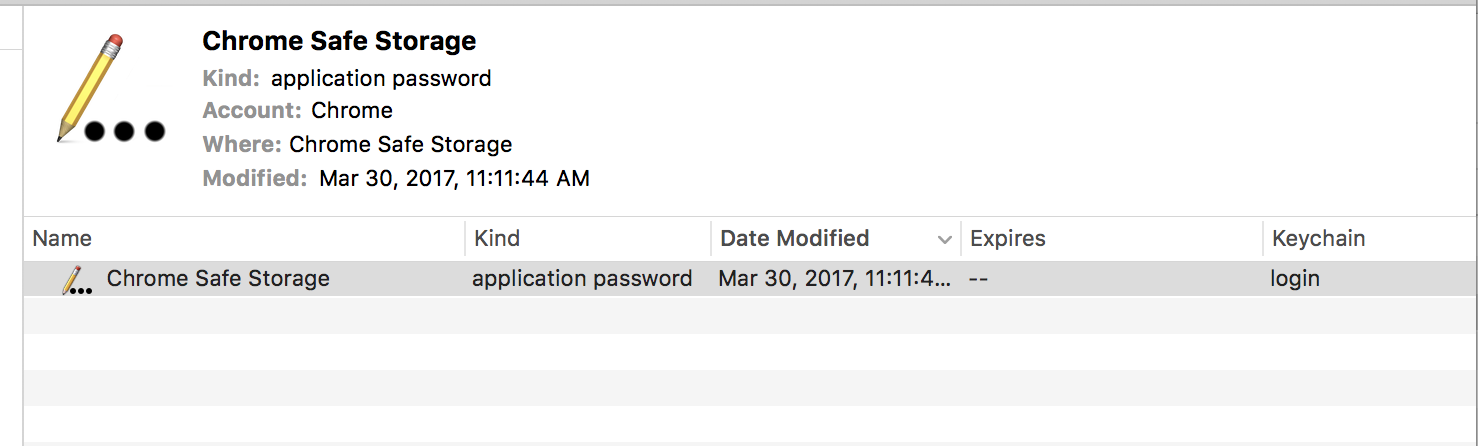The height and width of the screenshot is (446, 1478).
Task: Click the small pencil icon in the list row
Action: [76, 279]
